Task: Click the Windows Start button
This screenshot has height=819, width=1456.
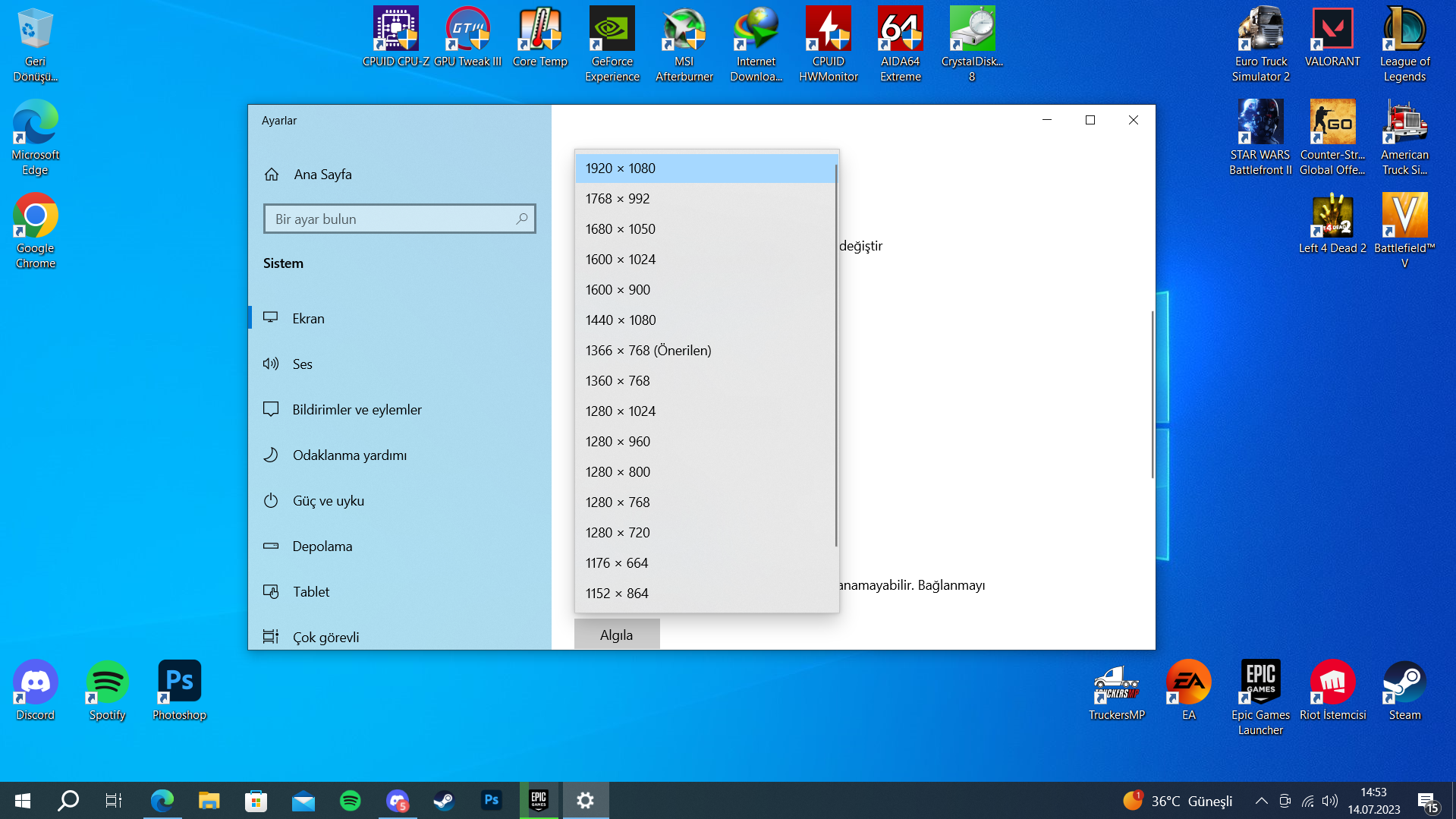Action: point(23,801)
